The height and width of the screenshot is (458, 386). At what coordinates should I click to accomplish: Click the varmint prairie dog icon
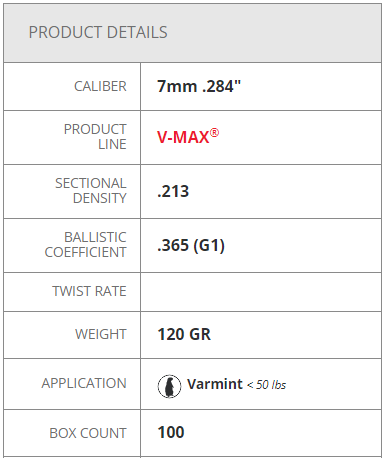coord(169,386)
